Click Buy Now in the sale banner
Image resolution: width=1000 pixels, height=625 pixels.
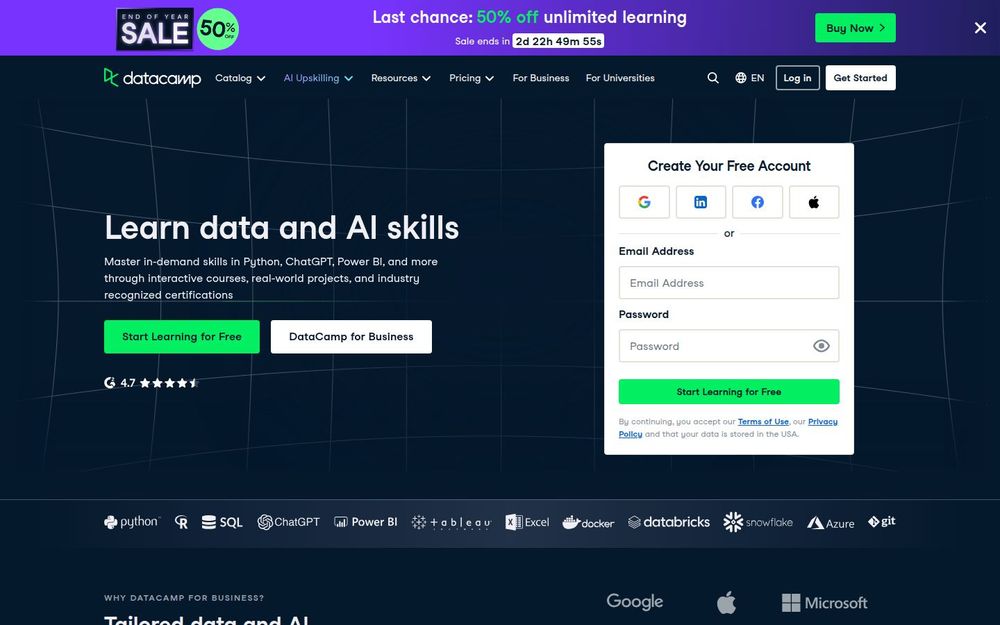click(x=855, y=28)
